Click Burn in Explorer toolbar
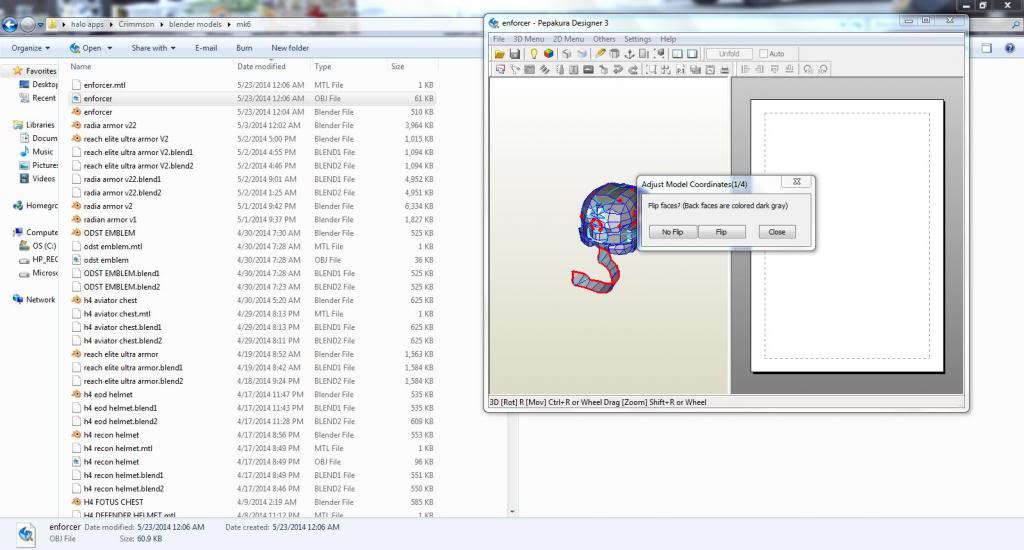Viewport: 1024px width, 550px height. 244,48
